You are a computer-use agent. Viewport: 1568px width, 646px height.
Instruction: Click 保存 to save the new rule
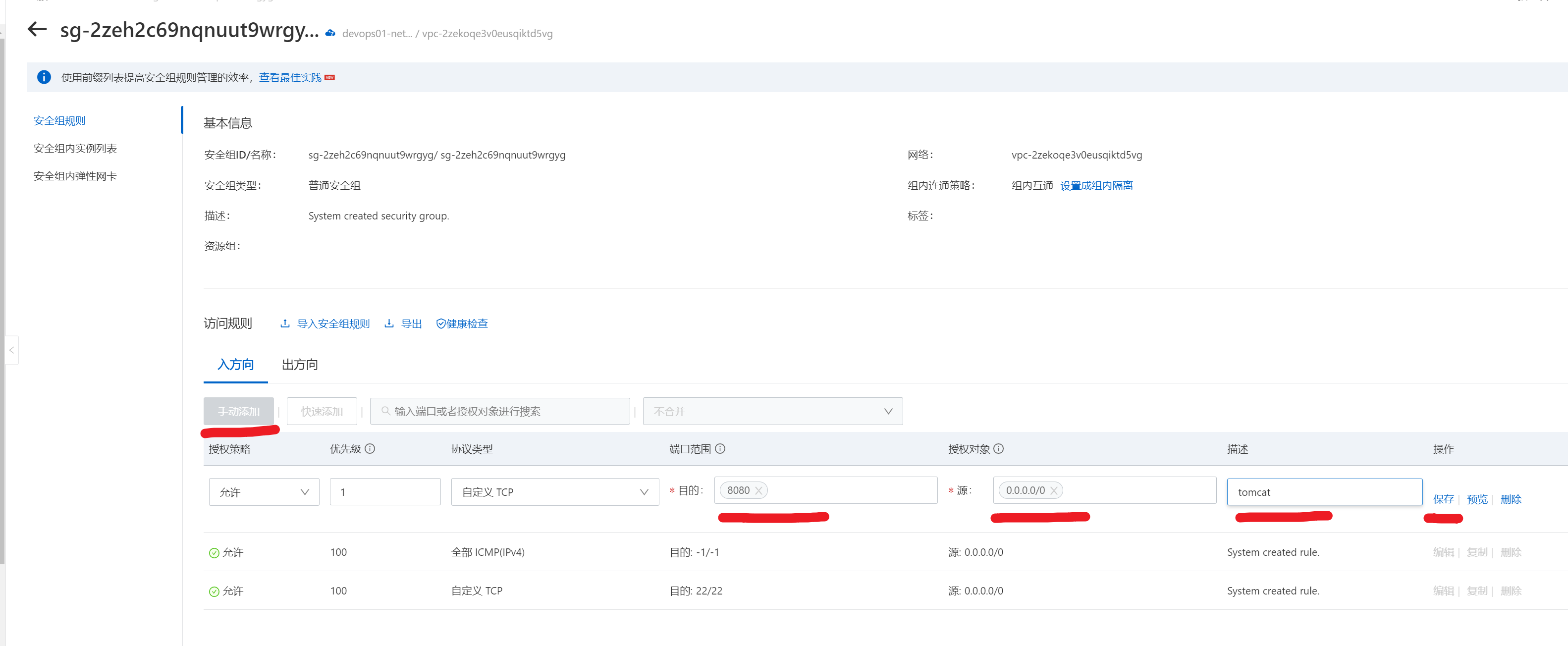pyautogui.click(x=1443, y=499)
